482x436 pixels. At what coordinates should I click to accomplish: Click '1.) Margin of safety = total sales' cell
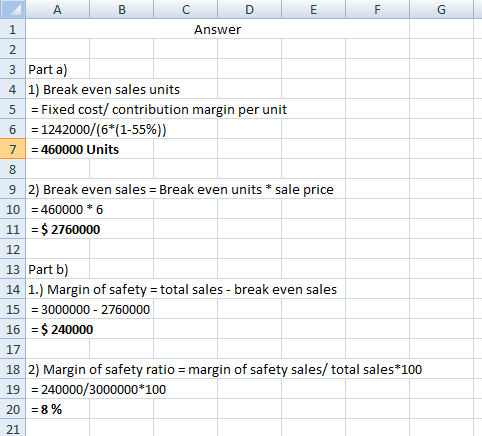[x=183, y=289]
